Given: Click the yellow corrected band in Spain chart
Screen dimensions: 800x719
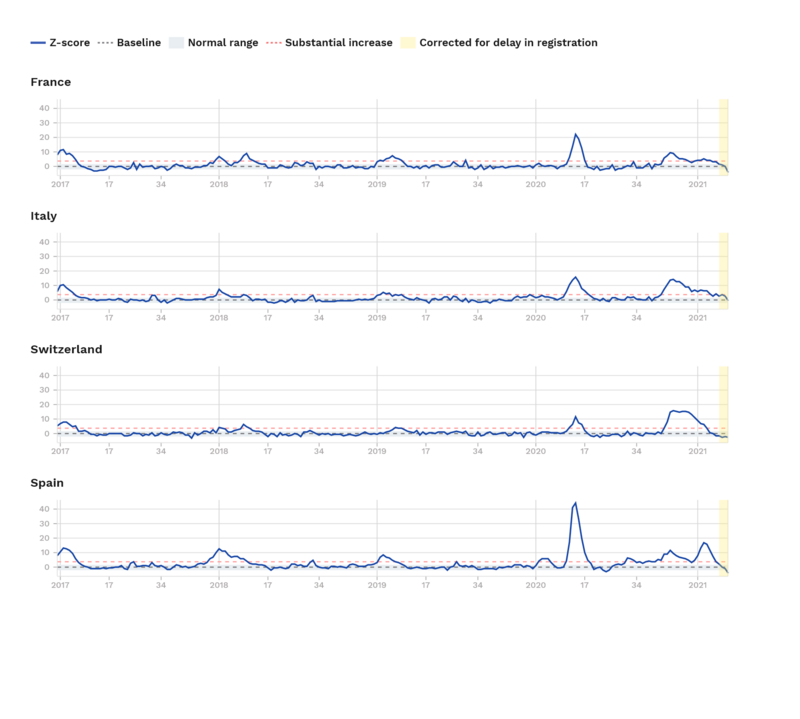Looking at the screenshot, I should 723,538.
